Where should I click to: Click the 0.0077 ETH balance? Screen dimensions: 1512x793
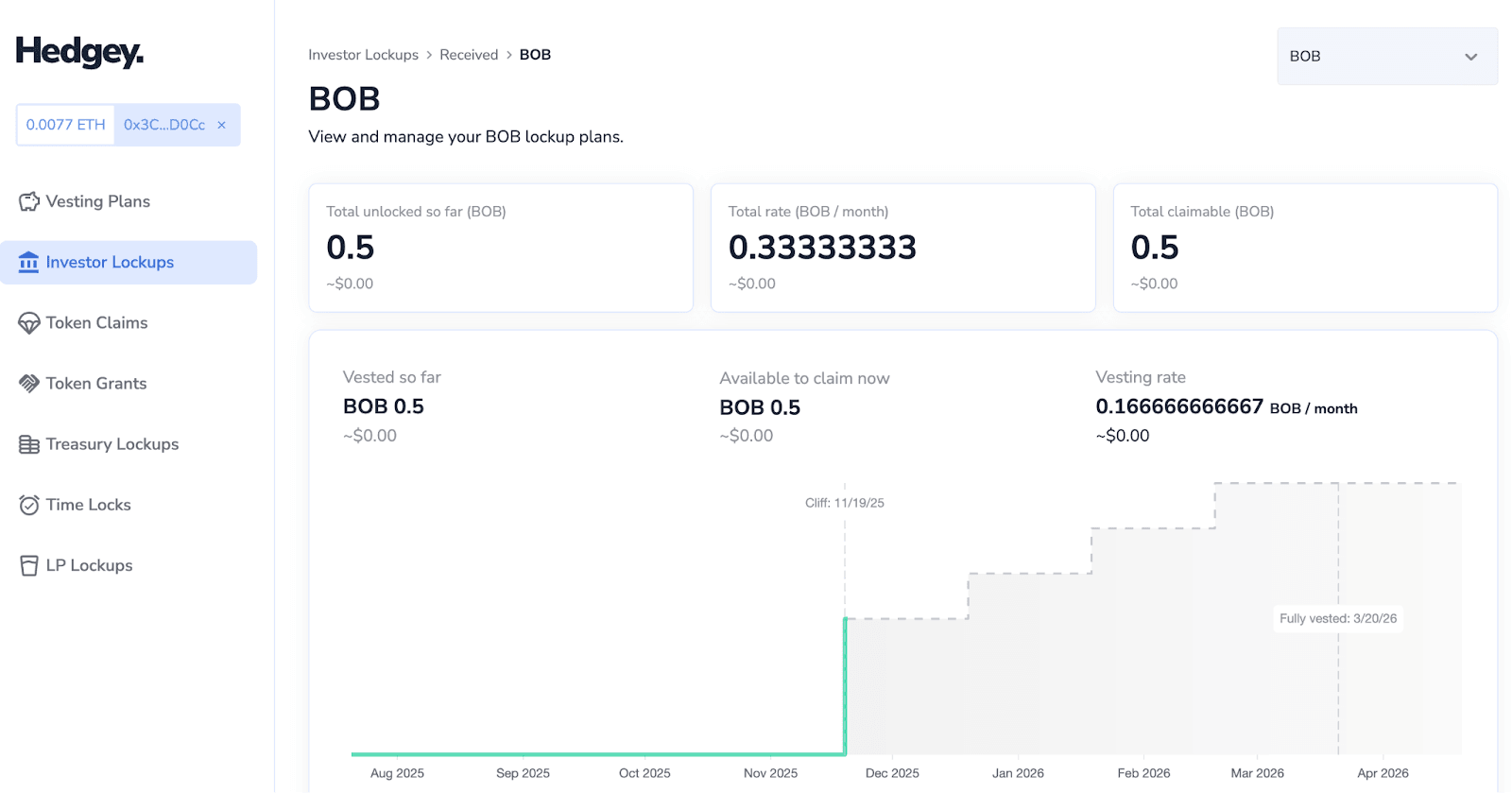66,125
